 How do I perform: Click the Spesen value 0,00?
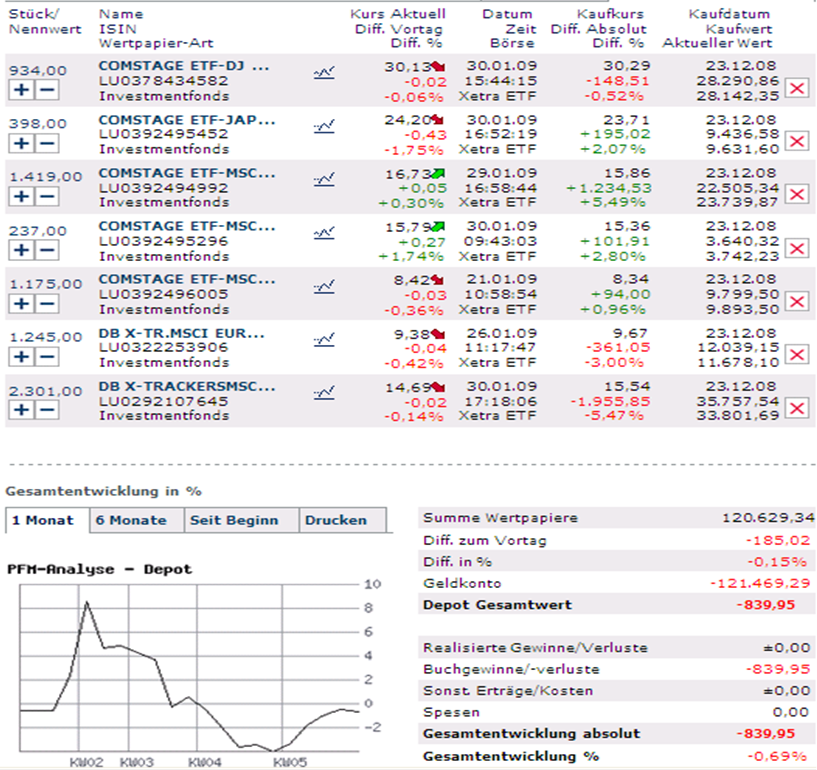[x=790, y=712]
